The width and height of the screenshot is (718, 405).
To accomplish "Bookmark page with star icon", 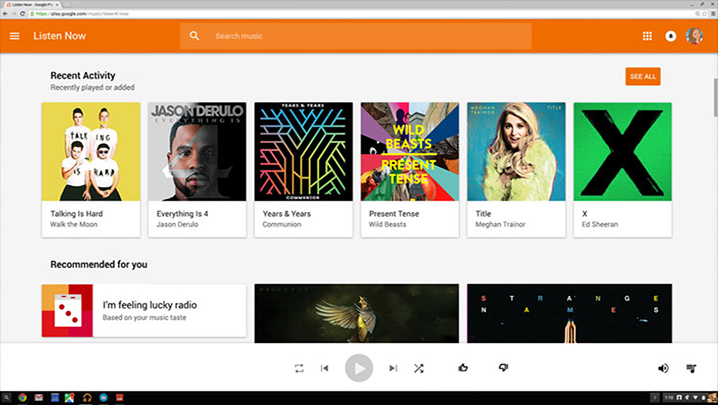I will [705, 14].
